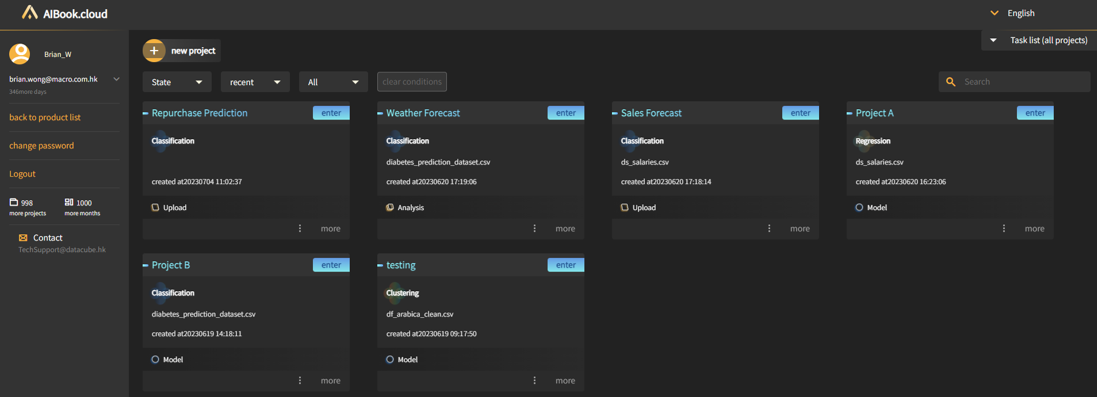Open three-dot menu on Repurchase Prediction card
The width and height of the screenshot is (1097, 397).
click(x=300, y=228)
